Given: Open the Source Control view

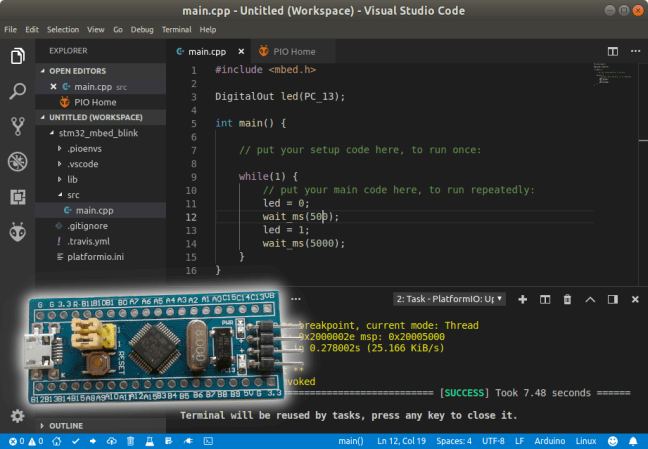Looking at the screenshot, I should coord(17,126).
